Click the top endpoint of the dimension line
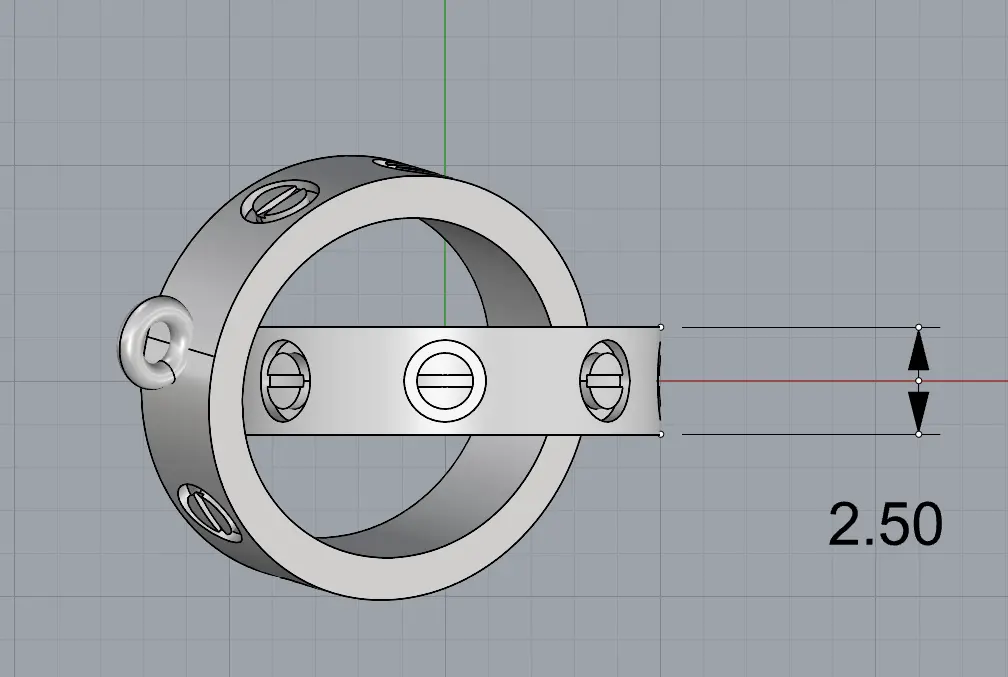 click(919, 327)
